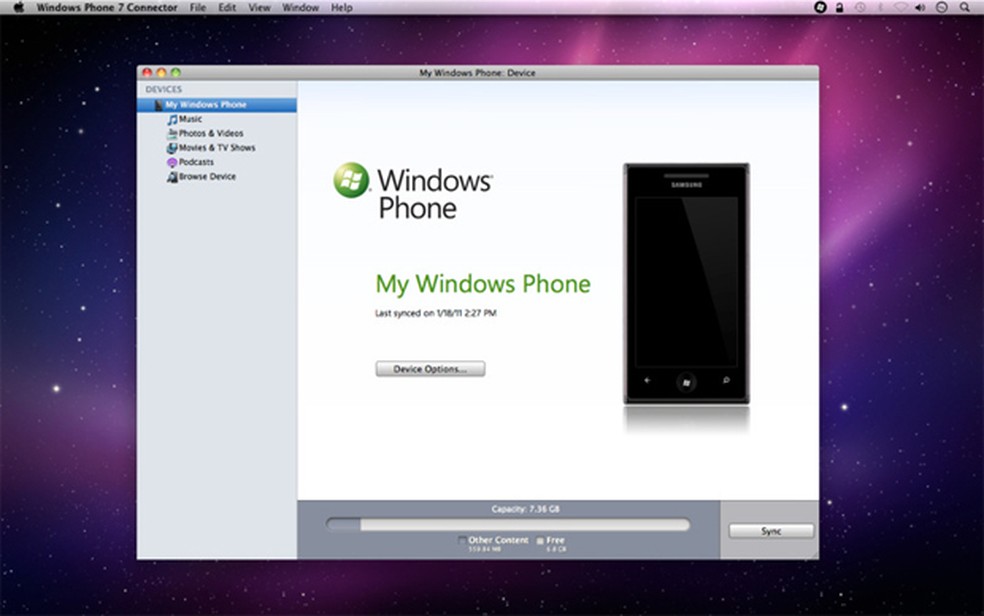Viewport: 984px width, 616px height.
Task: Select Movies & TV Shows icon
Action: 173,147
